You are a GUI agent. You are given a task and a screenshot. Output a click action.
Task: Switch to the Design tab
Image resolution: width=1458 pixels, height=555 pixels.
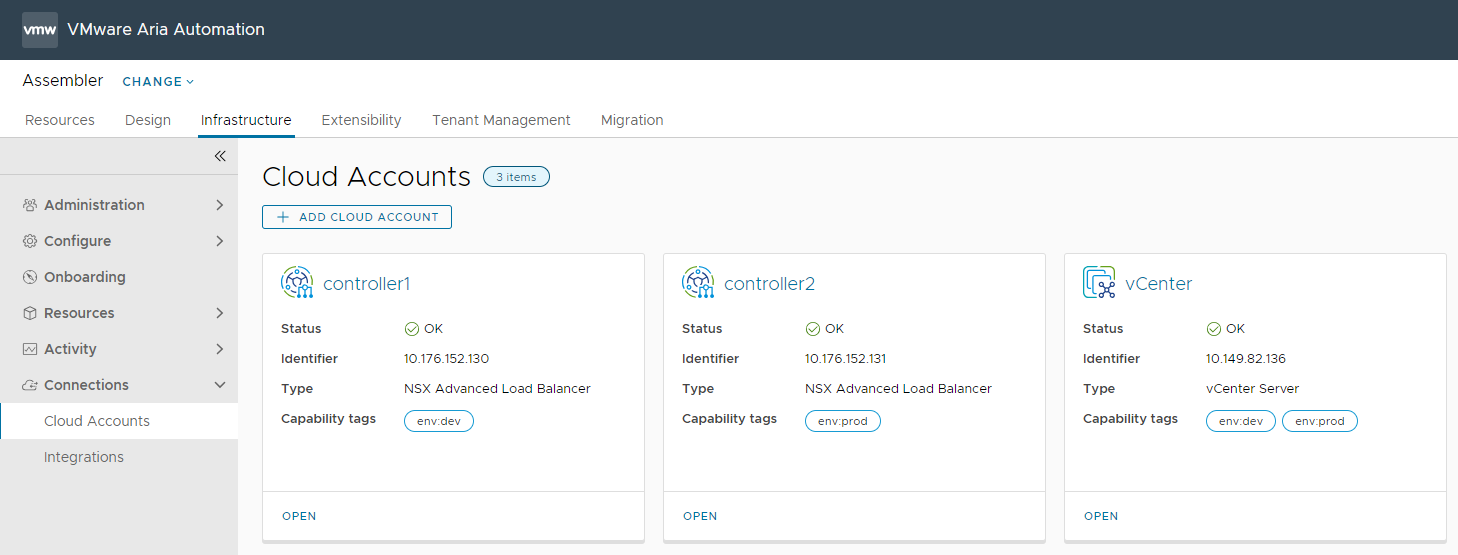coord(148,120)
